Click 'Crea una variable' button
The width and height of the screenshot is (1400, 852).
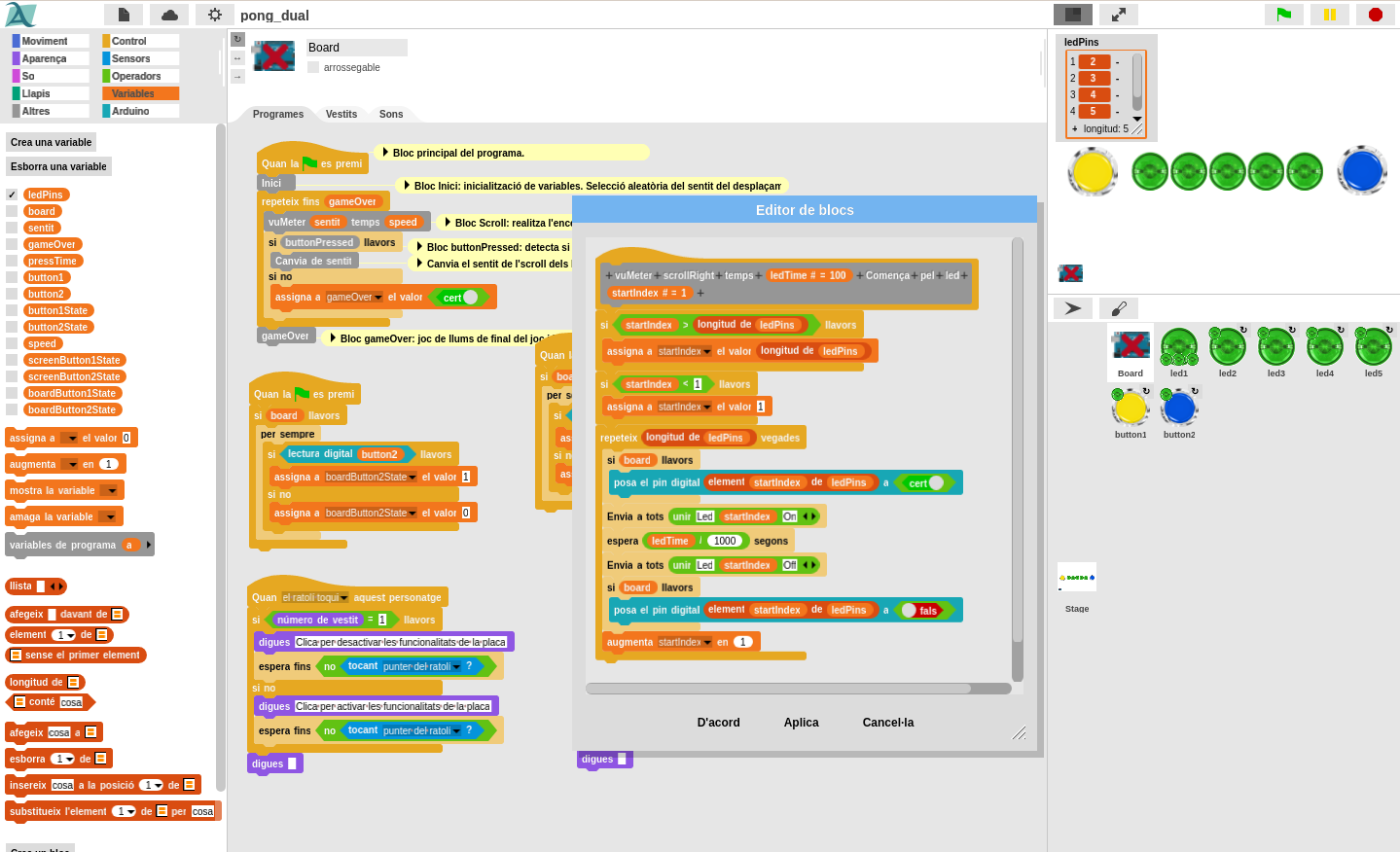[x=51, y=142]
